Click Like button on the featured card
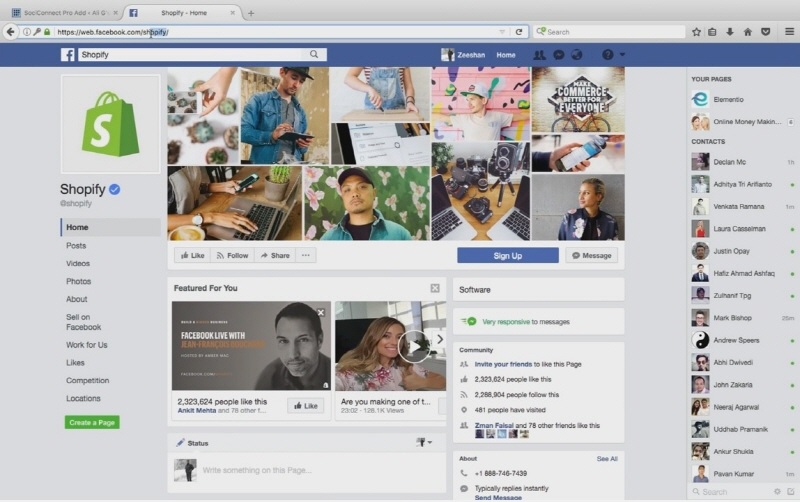This screenshot has height=502, width=800. 306,406
